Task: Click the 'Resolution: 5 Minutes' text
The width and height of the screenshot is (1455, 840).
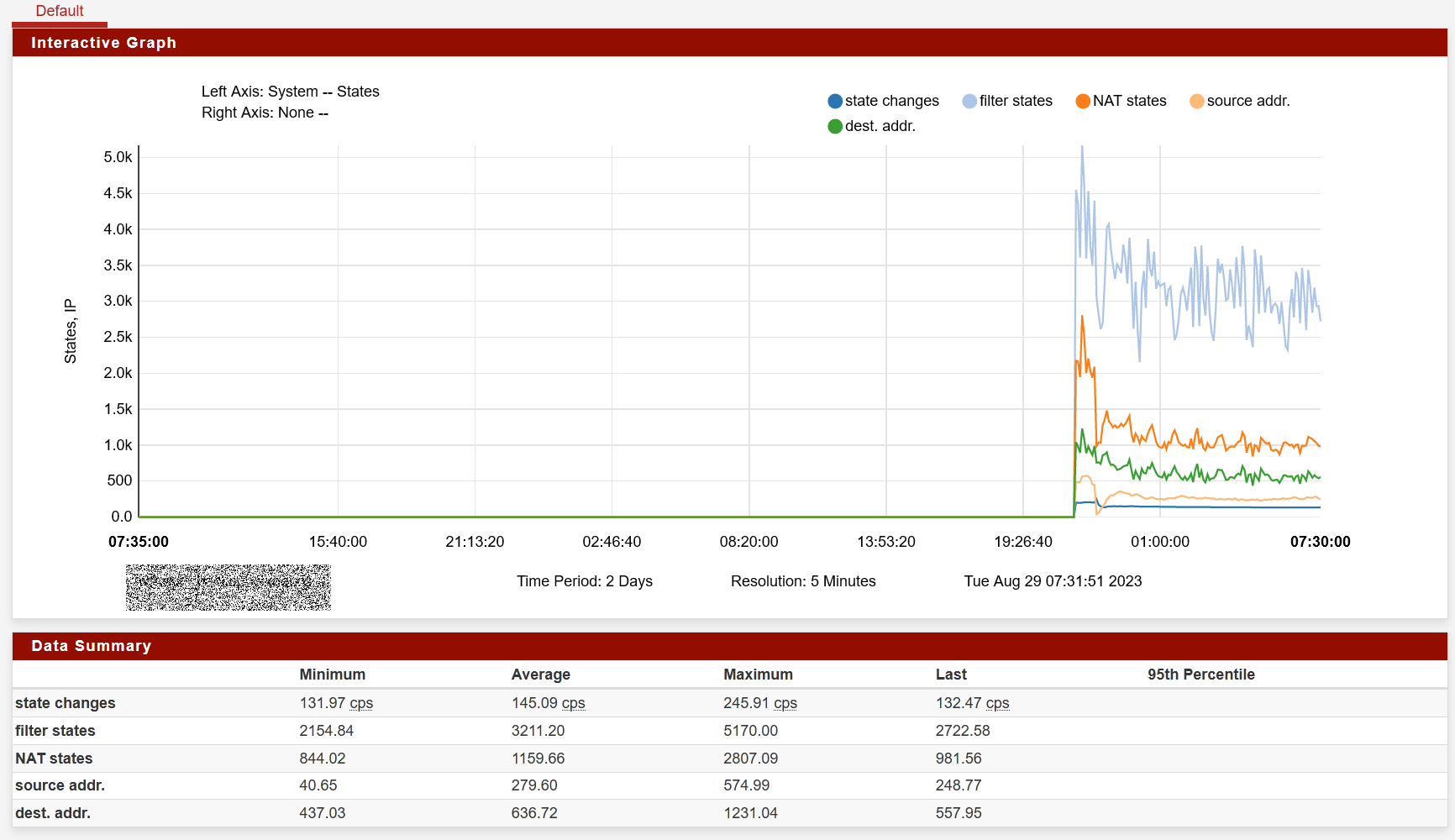Action: coord(803,581)
